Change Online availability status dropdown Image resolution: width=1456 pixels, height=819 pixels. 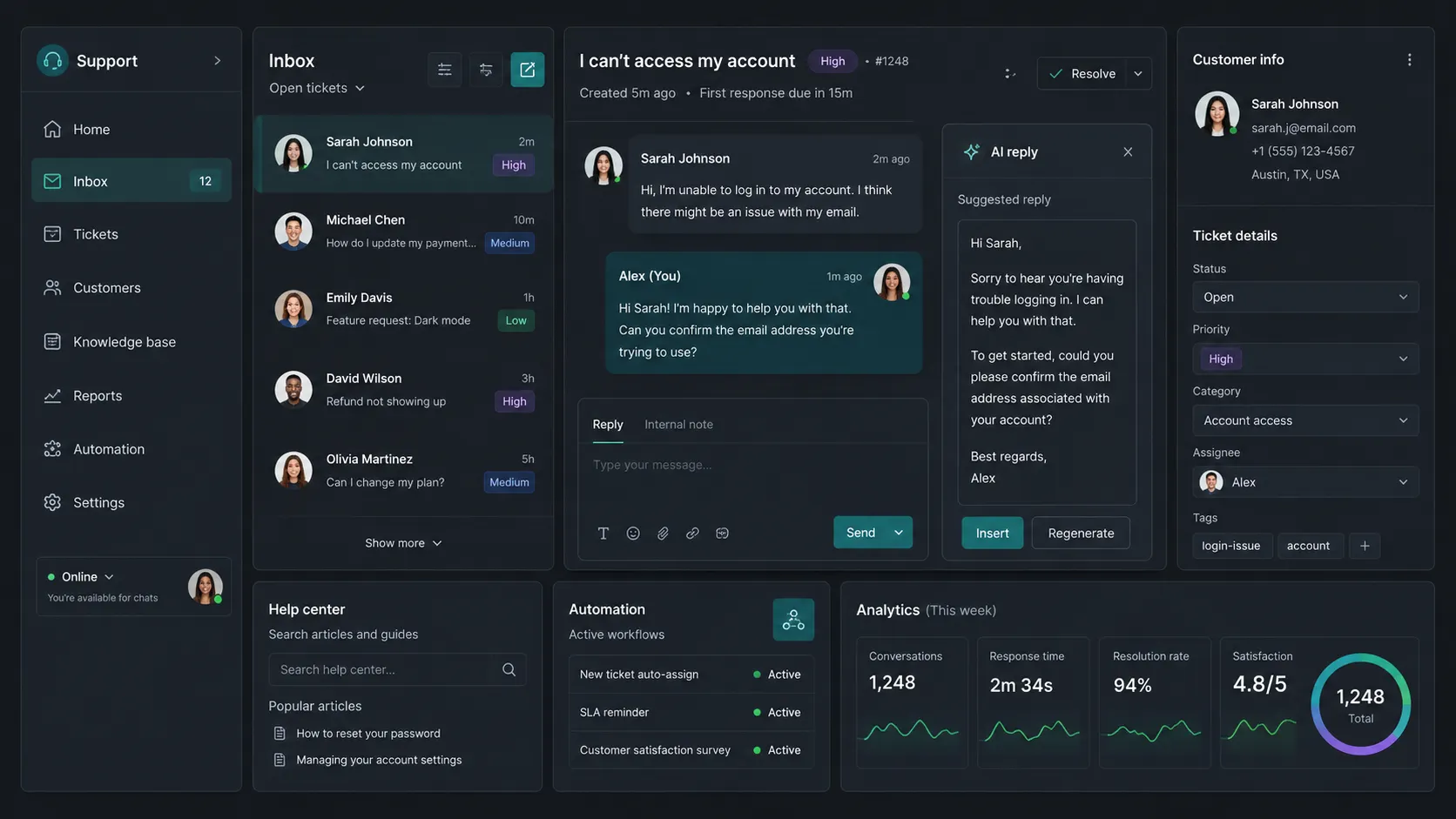coord(81,577)
